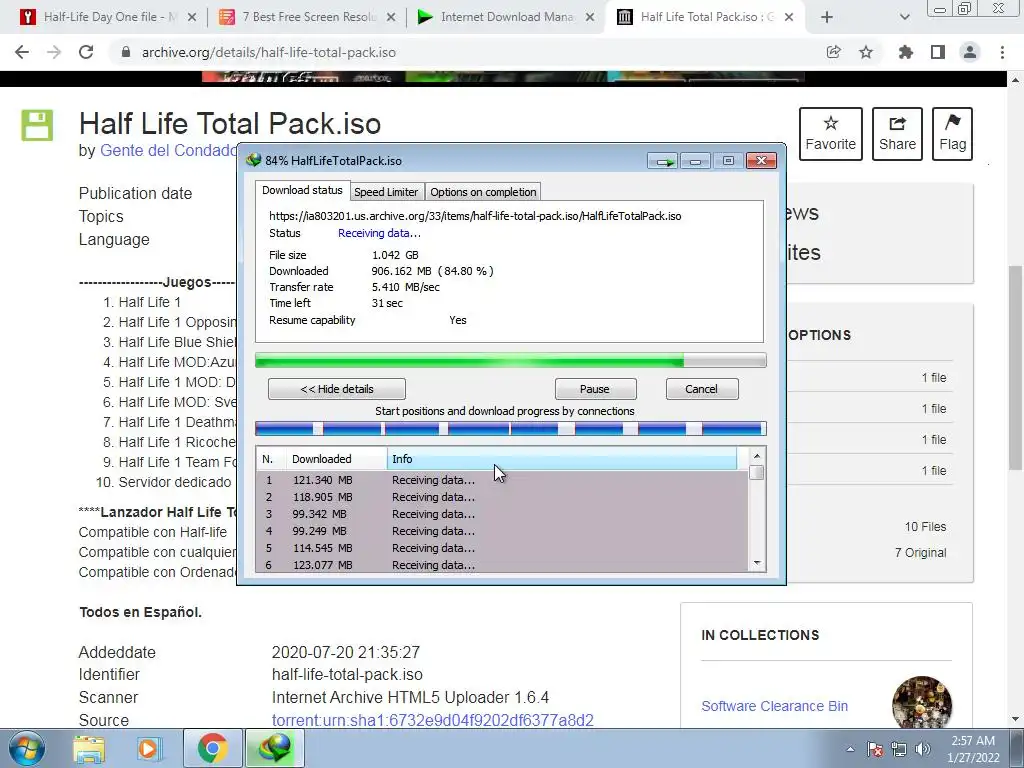The image size is (1024, 768).
Task: Close the Half Life Total Pack.iso tab
Action: point(789,18)
